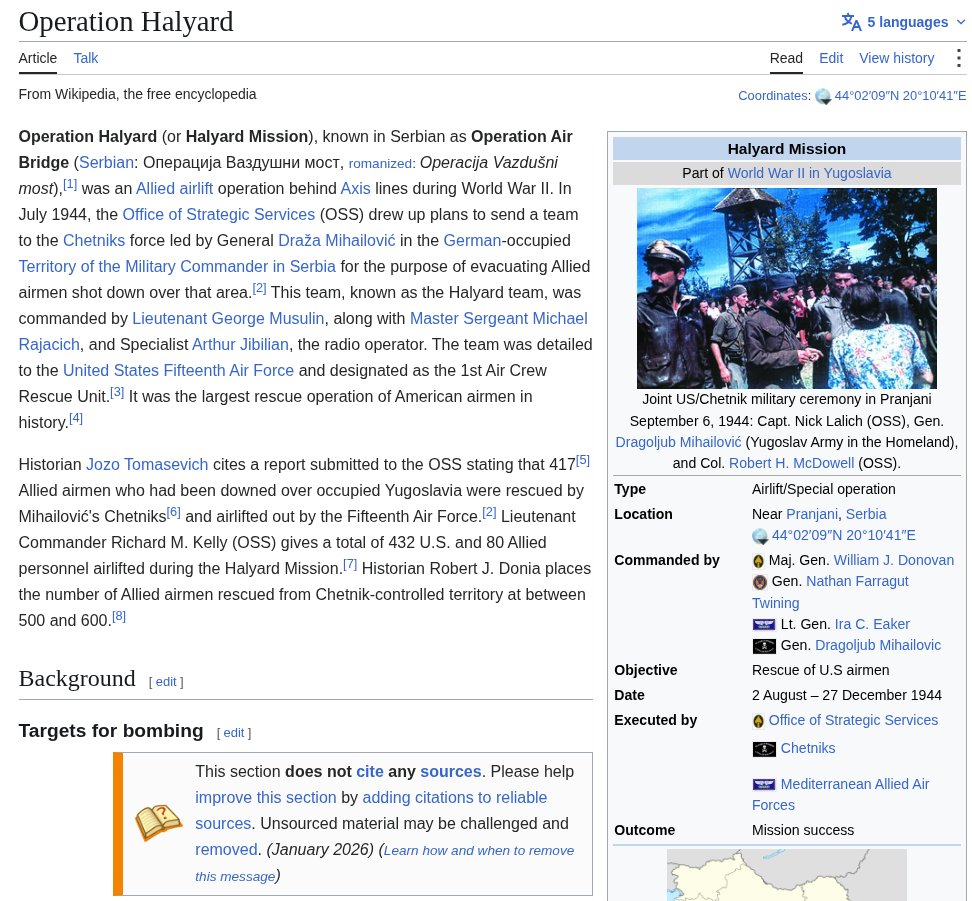Switch to the Talk tab
The height and width of the screenshot is (901, 972).
86,58
